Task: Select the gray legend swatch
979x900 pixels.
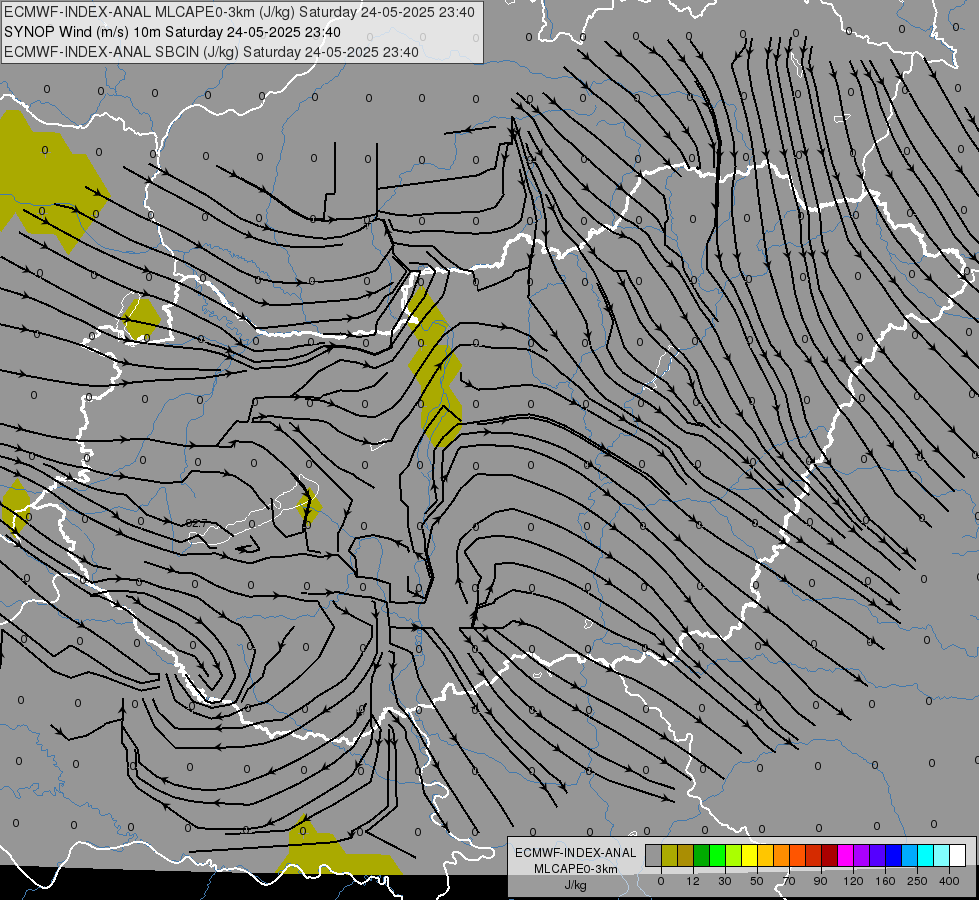Action: (653, 856)
